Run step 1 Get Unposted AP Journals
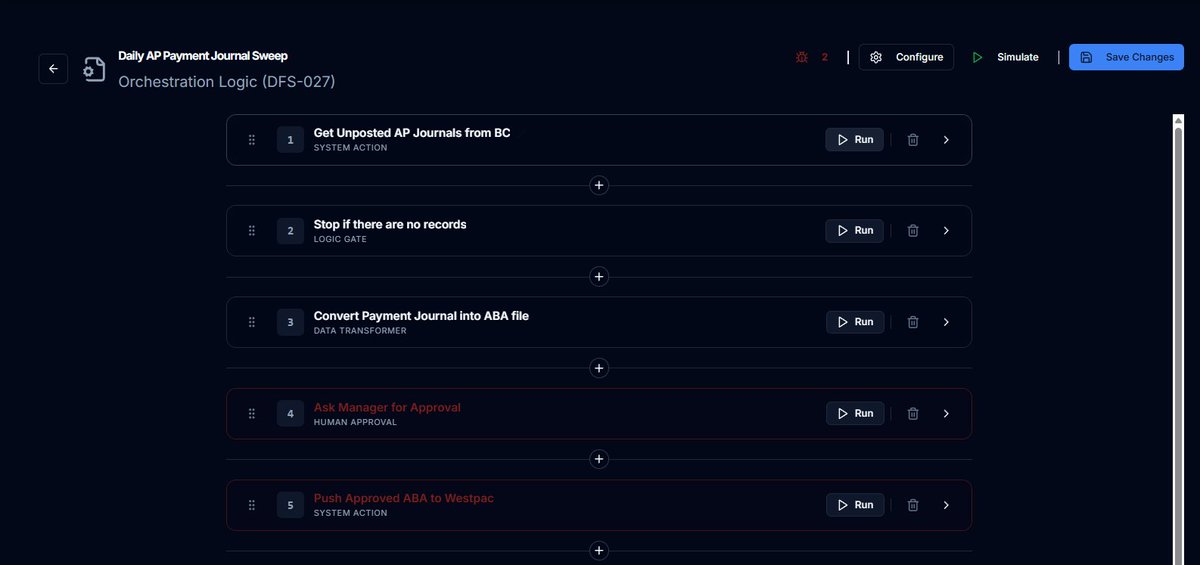The image size is (1200, 565). click(855, 140)
